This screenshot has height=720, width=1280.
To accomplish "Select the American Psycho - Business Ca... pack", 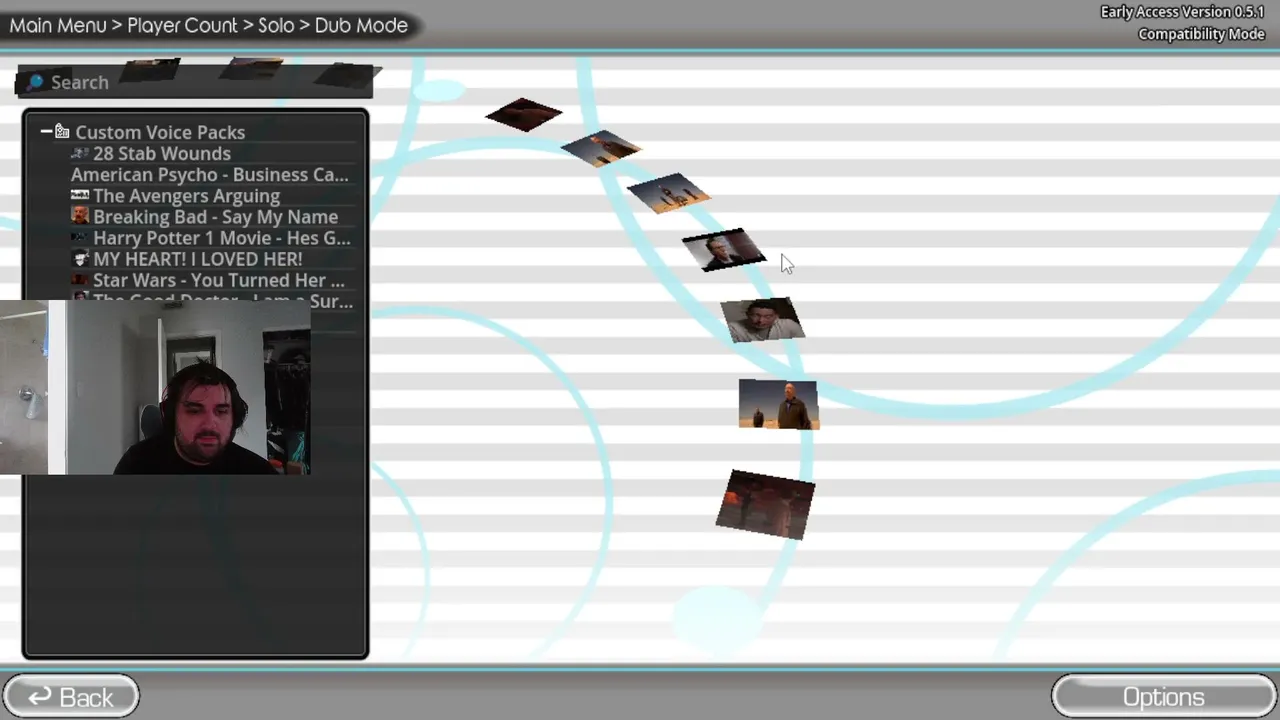I will pos(209,175).
